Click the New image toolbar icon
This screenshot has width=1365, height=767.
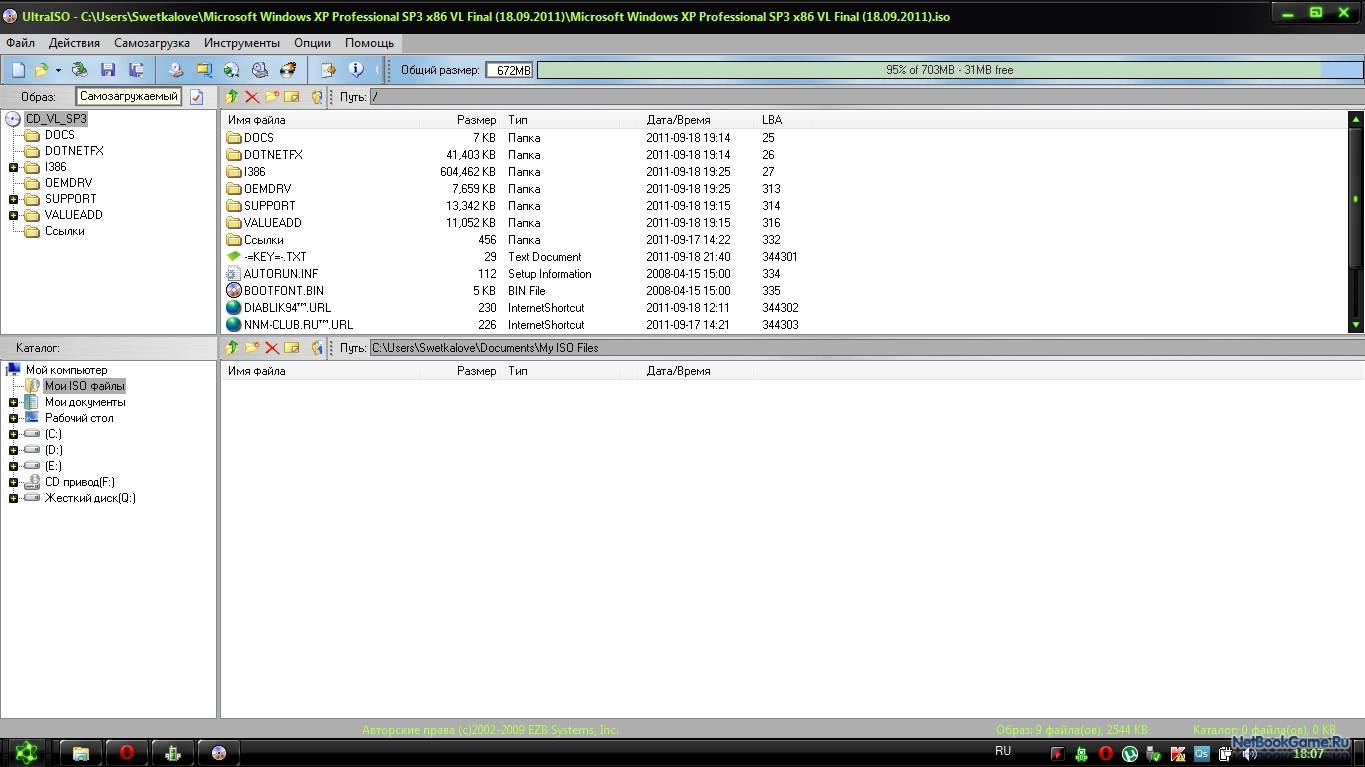click(x=18, y=70)
